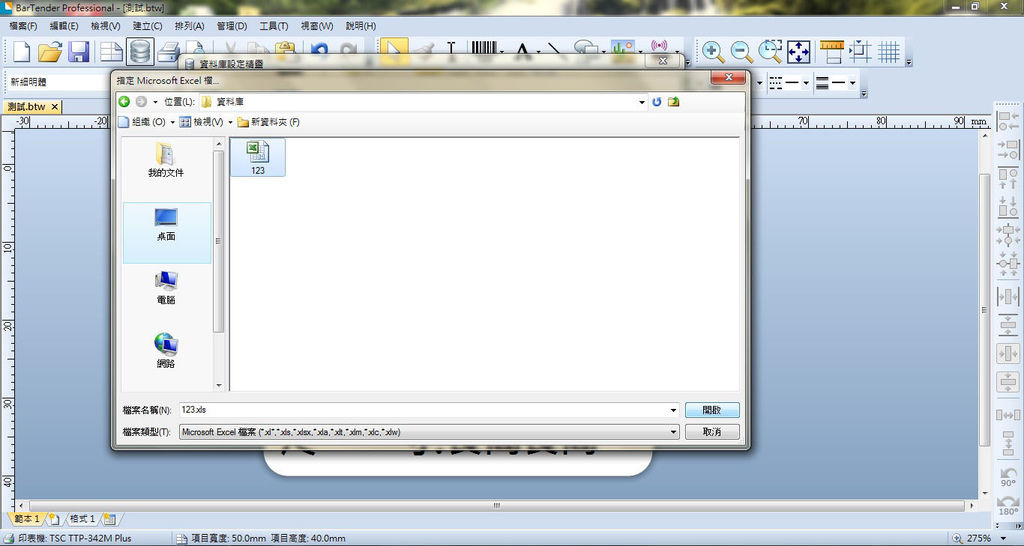Open an existing label file from the main toolbar
Viewport: 1024px width, 546px height.
click(50, 52)
